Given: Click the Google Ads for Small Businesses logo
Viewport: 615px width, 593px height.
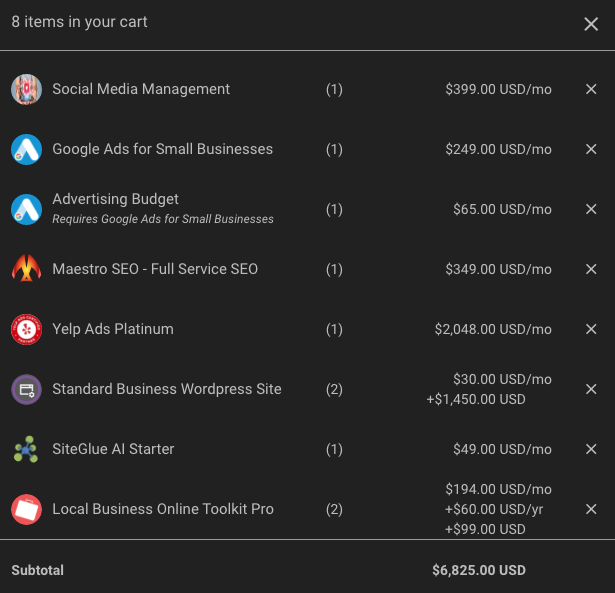Looking at the screenshot, I should 26,149.
